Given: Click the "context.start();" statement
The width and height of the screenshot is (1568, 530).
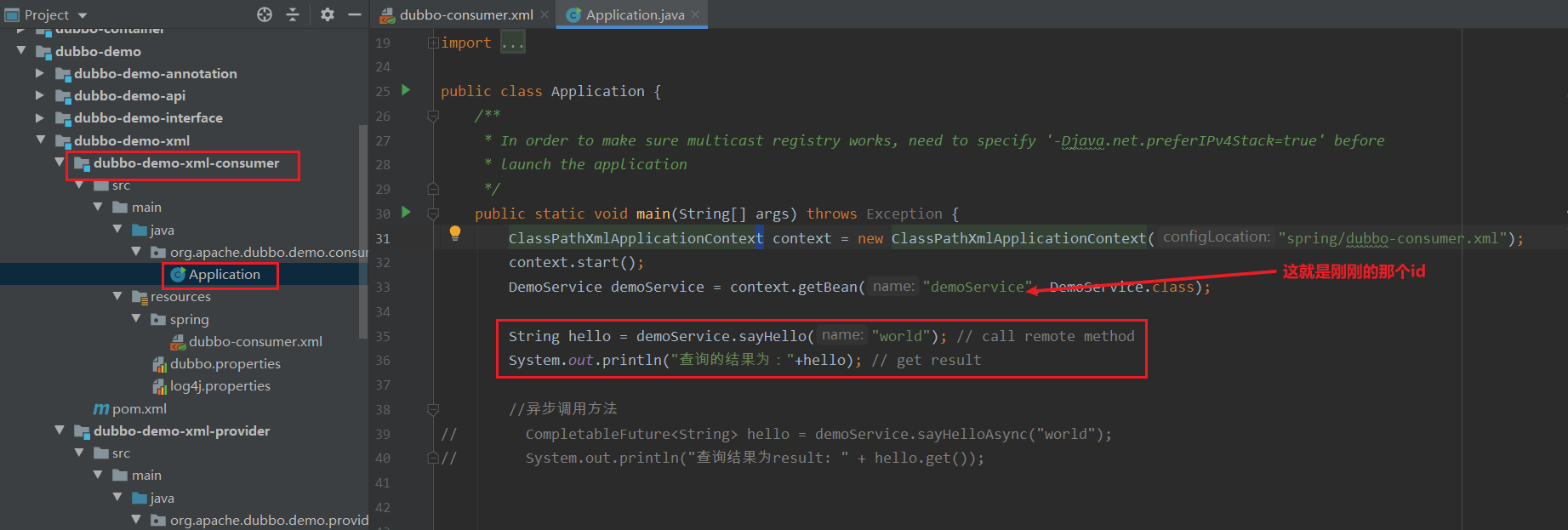Looking at the screenshot, I should (576, 263).
